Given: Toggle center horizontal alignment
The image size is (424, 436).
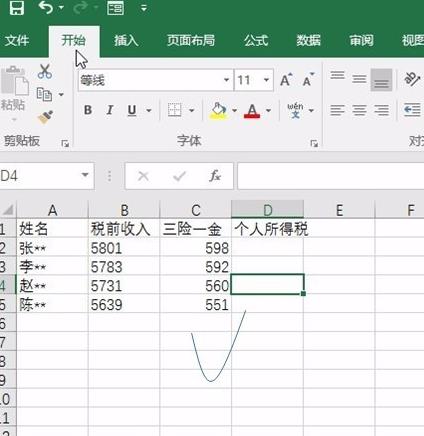Looking at the screenshot, I should [x=359, y=110].
